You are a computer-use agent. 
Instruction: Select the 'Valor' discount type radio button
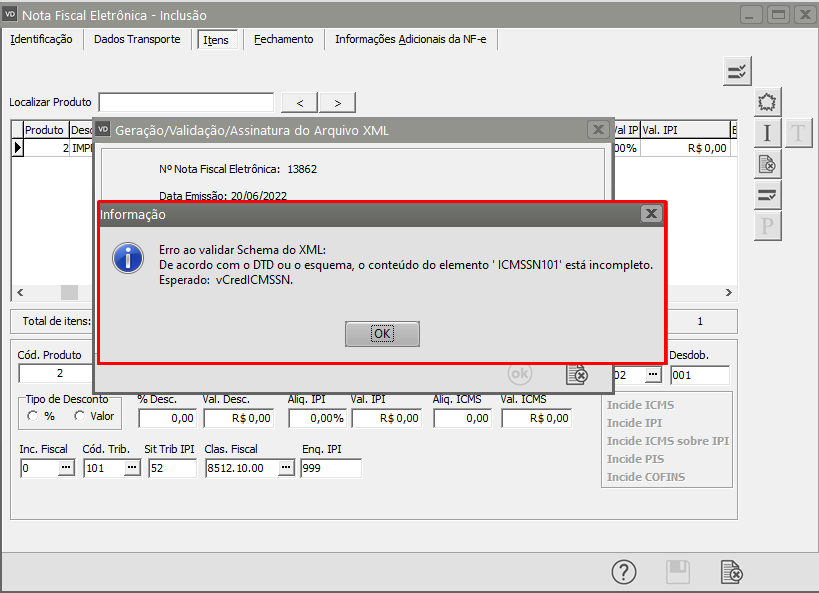tap(78, 416)
